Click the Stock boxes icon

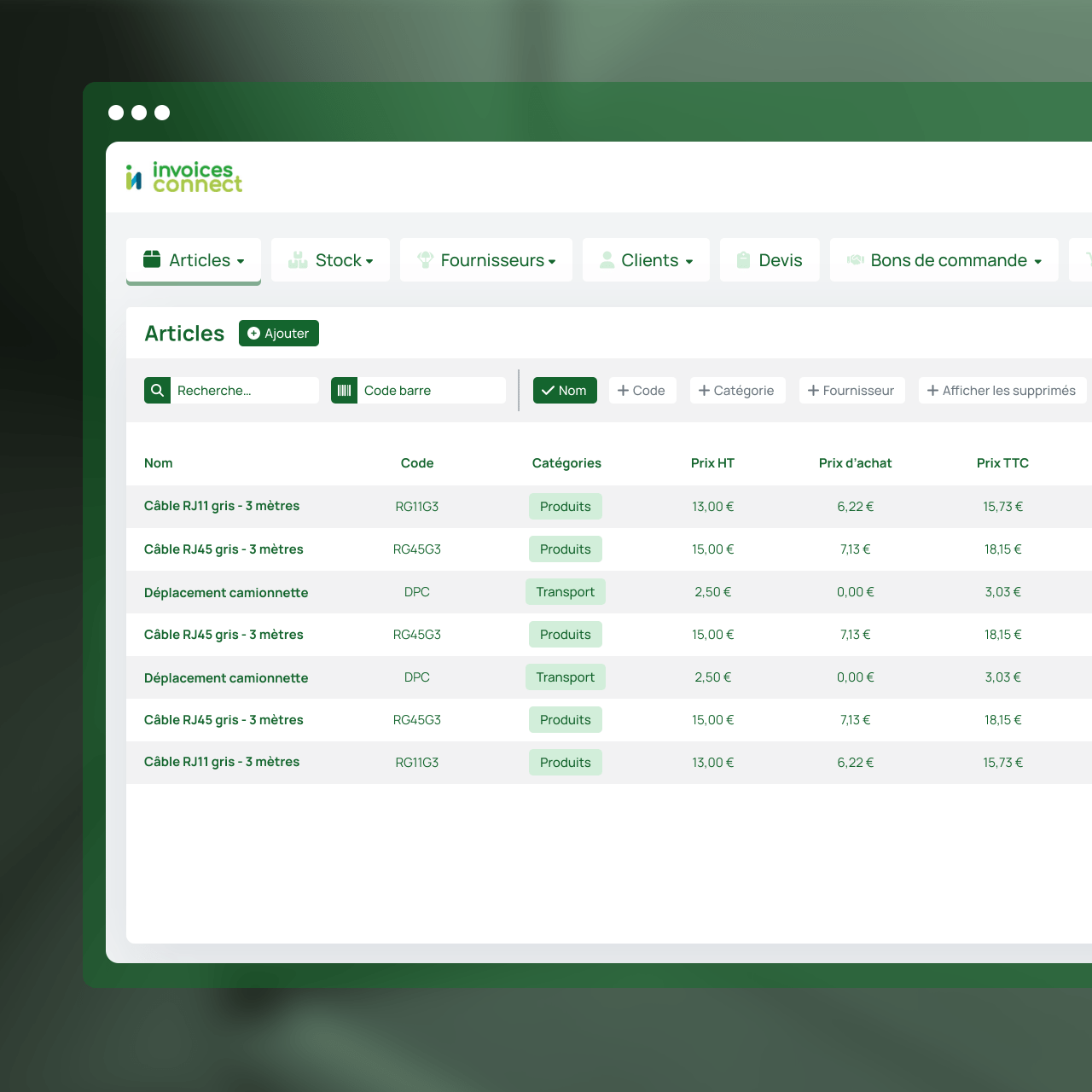[x=298, y=260]
